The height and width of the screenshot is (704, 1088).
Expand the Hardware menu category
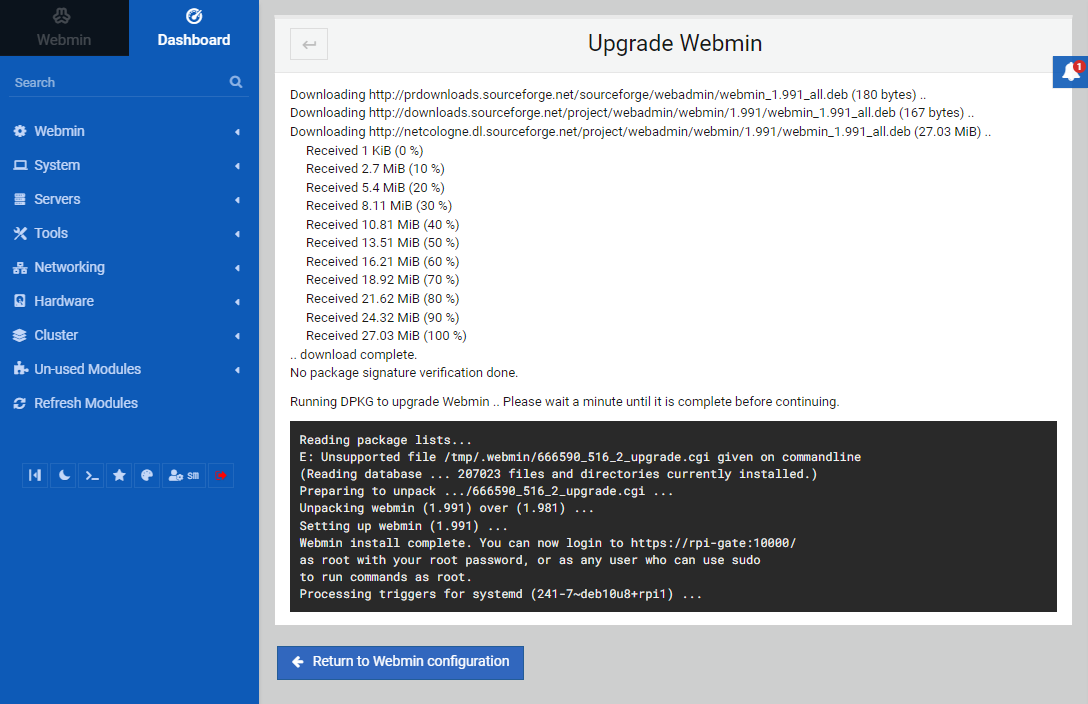point(129,301)
